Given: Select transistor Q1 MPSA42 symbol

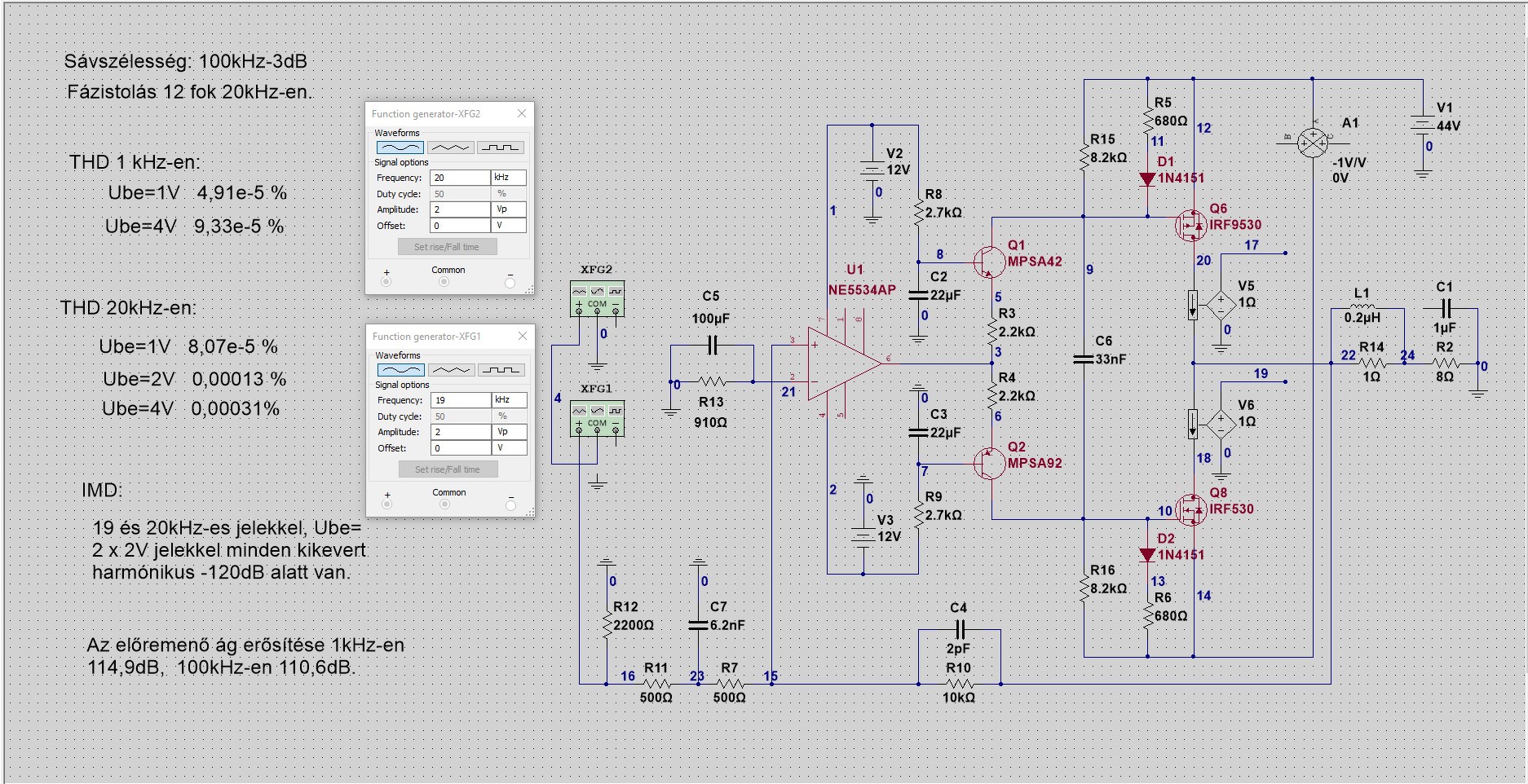Looking at the screenshot, I should [989, 262].
